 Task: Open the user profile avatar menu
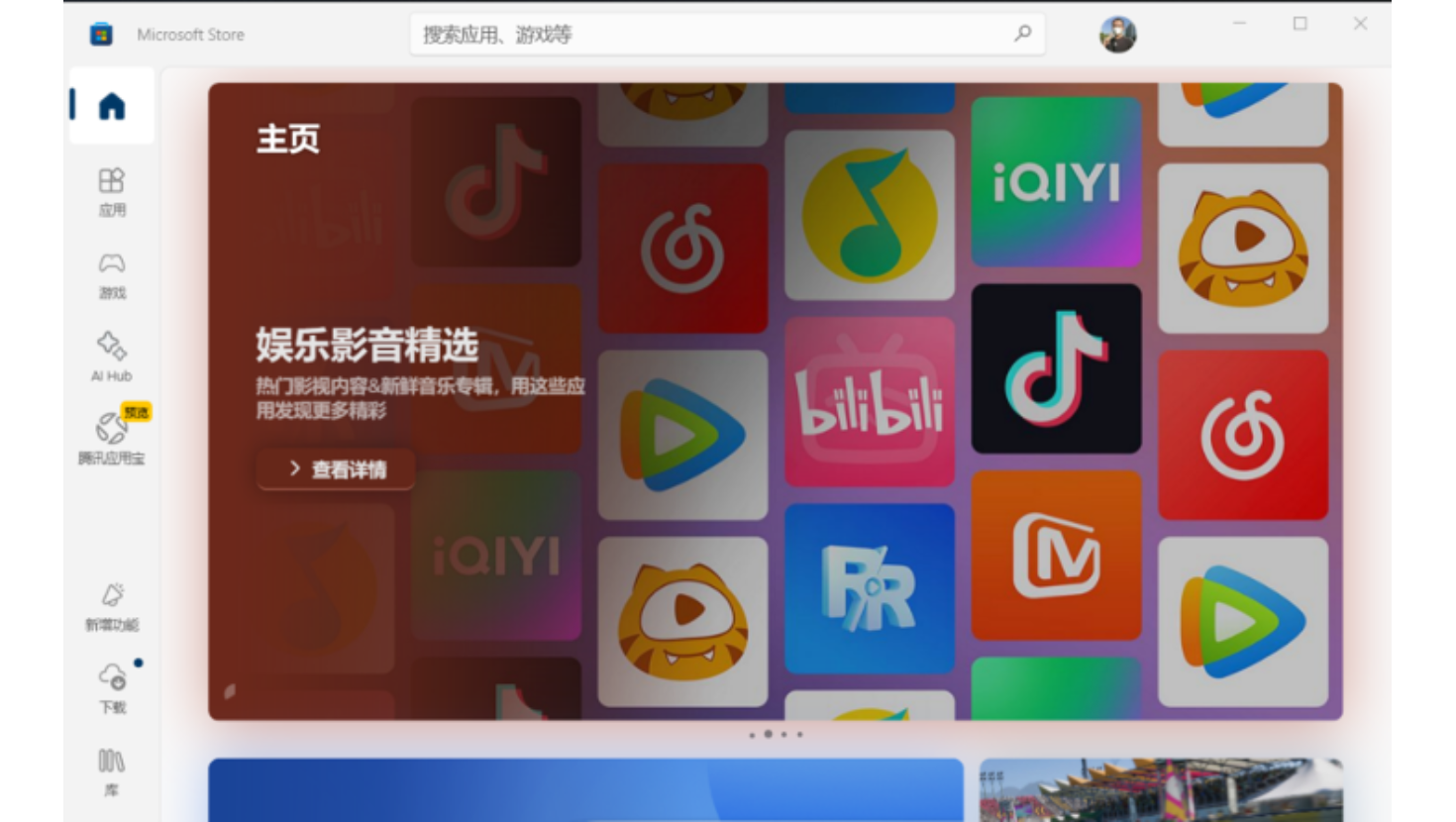point(1117,35)
